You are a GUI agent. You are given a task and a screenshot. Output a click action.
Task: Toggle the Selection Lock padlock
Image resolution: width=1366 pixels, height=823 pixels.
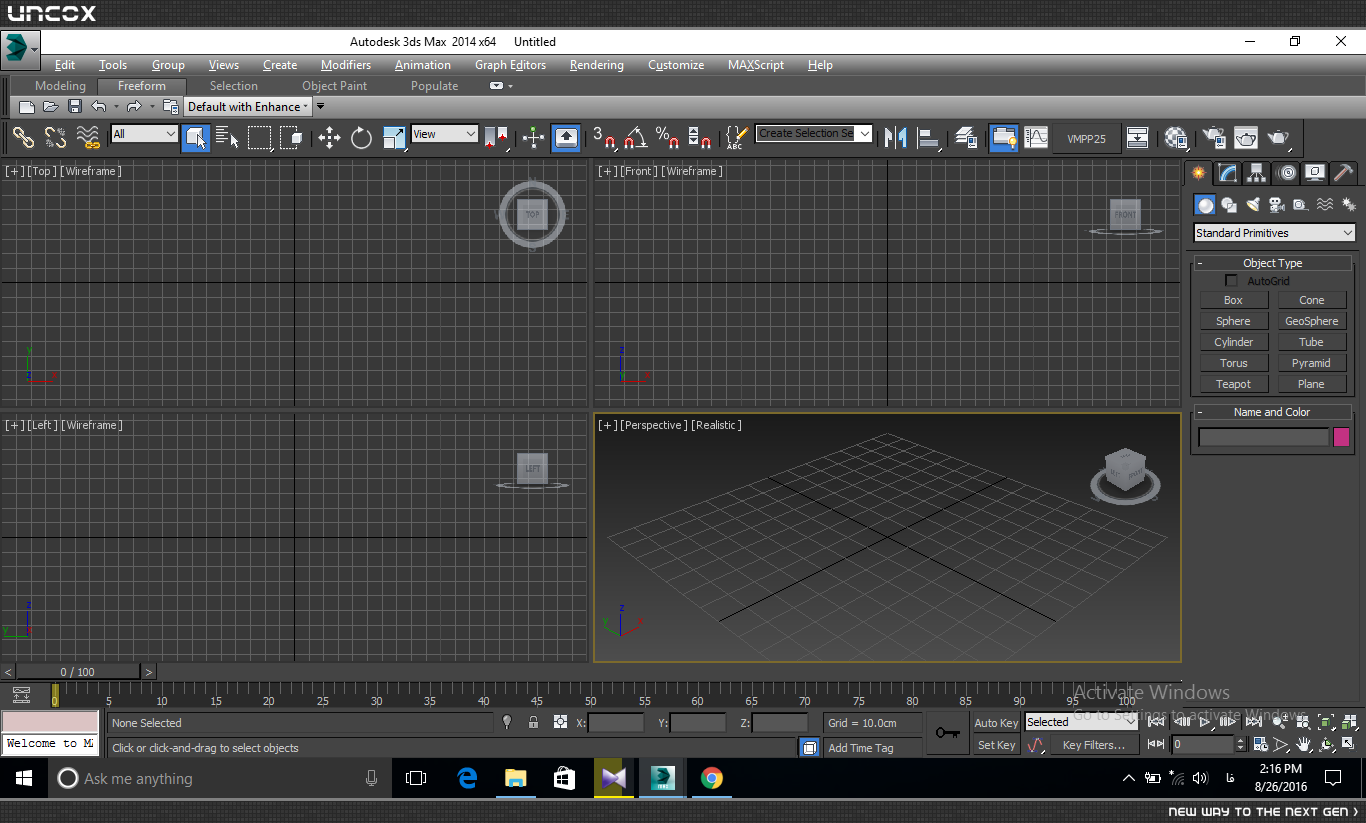(x=533, y=722)
